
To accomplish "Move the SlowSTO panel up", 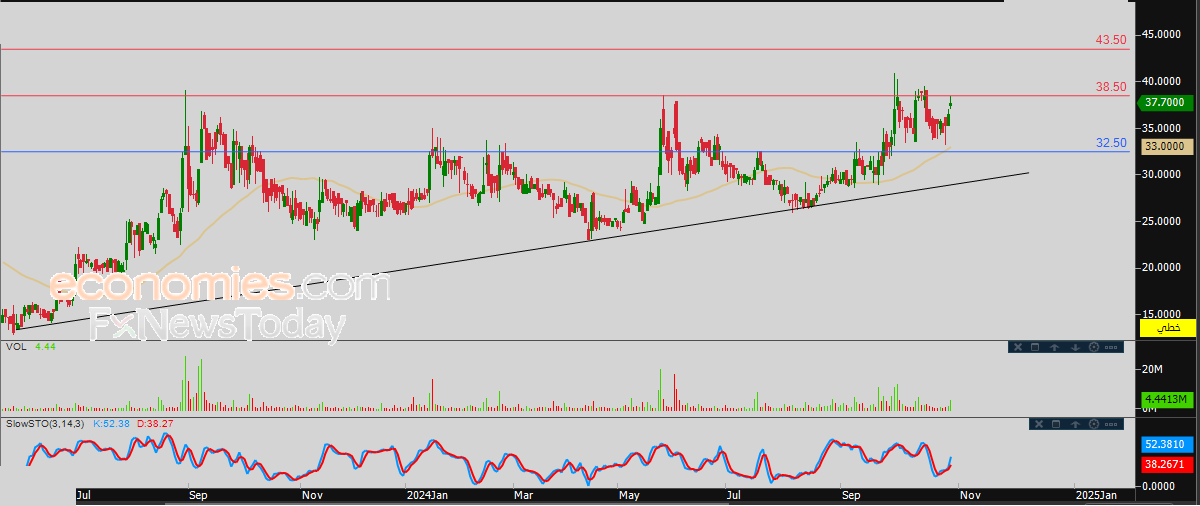I will point(1075,424).
